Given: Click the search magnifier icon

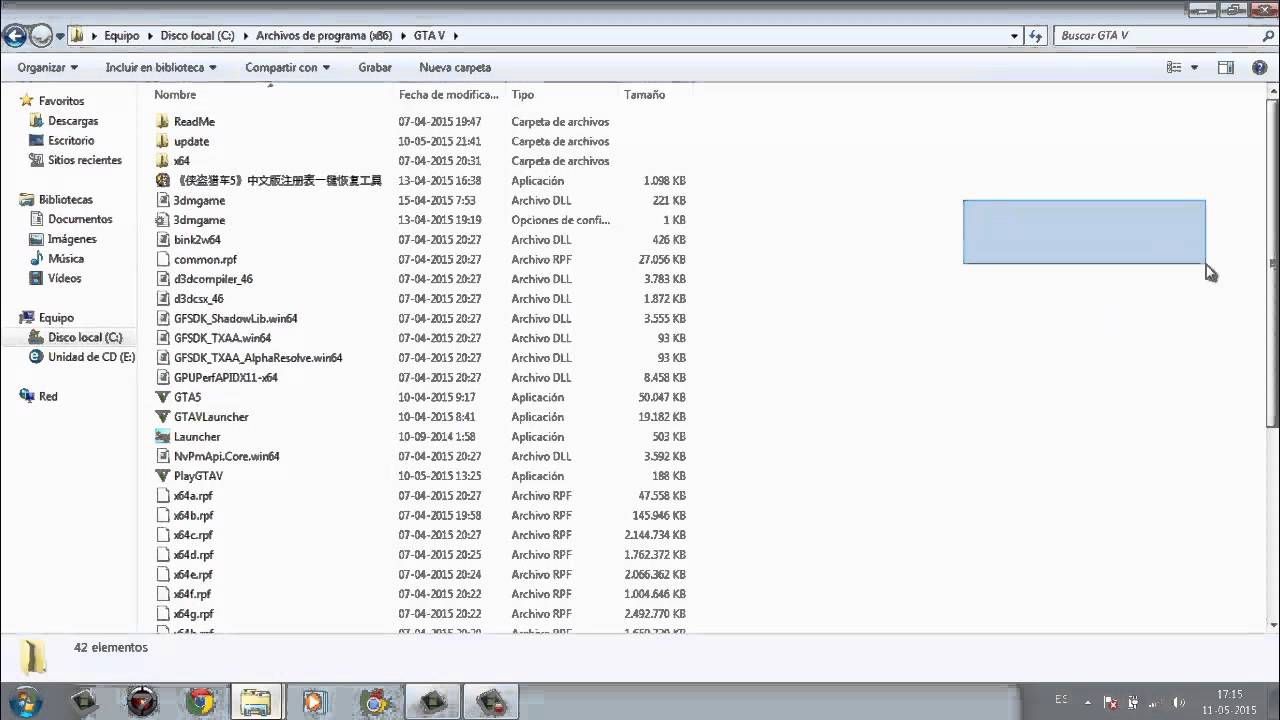Looking at the screenshot, I should point(1268,35).
